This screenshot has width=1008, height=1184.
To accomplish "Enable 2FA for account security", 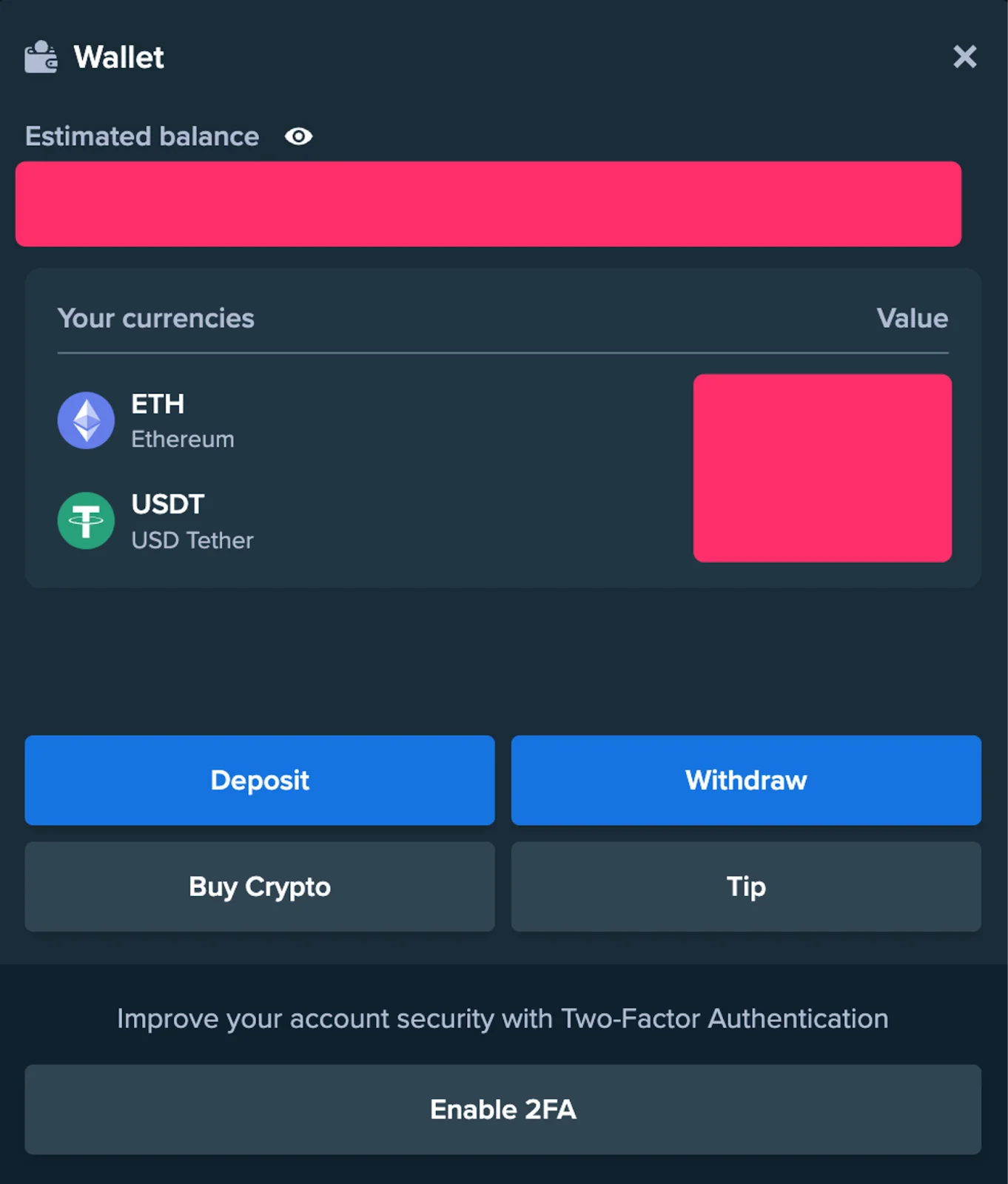I will pyautogui.click(x=503, y=1109).
